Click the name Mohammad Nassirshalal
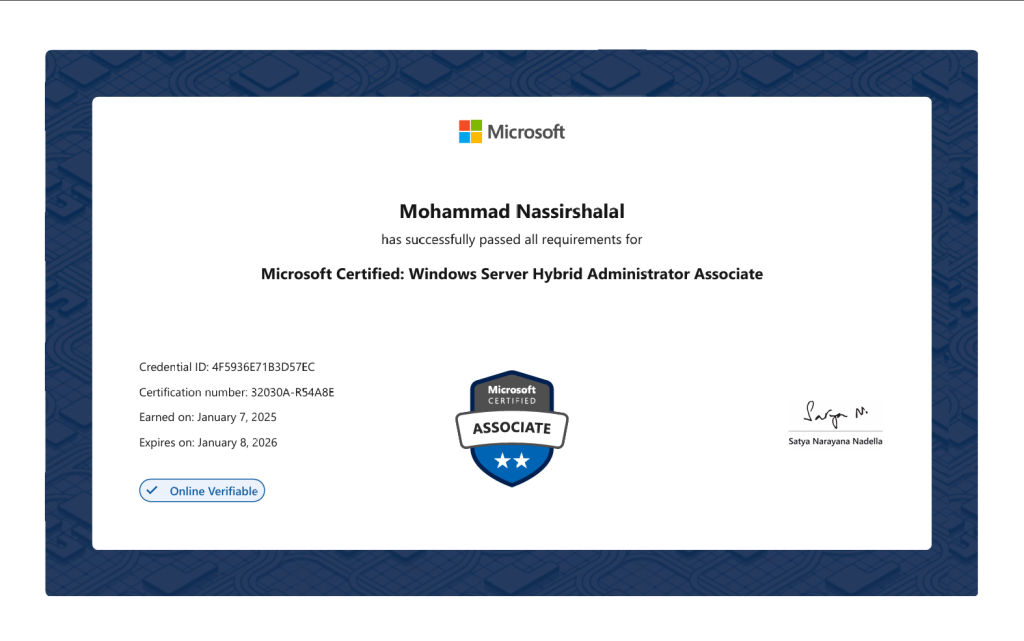This screenshot has height=641, width=1024. tap(512, 211)
